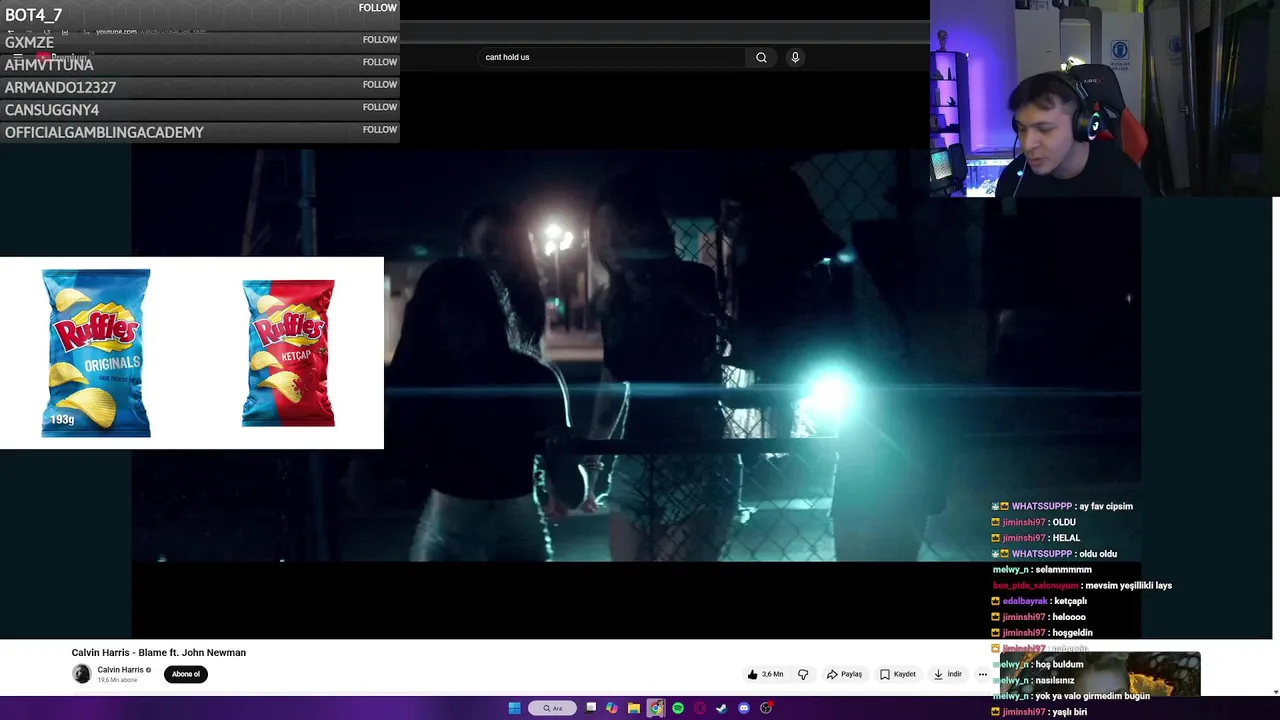Click edalbayrak's message ketçaplı
Image resolution: width=1280 pixels, height=720 pixels.
click(x=1071, y=602)
